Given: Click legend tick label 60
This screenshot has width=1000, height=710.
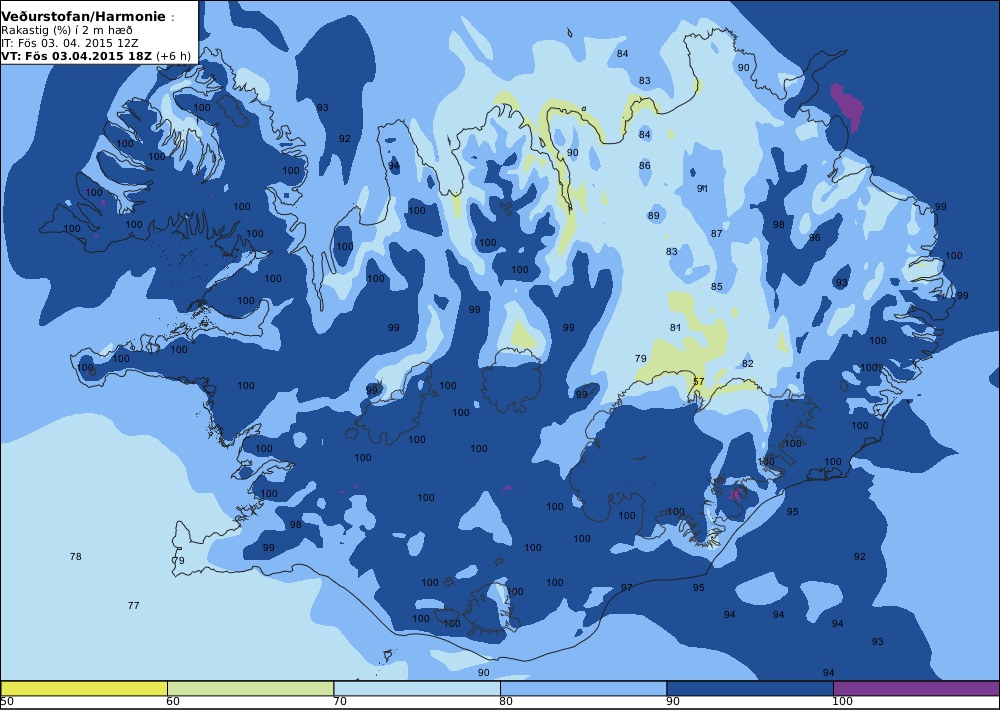Looking at the screenshot, I should [x=173, y=702].
